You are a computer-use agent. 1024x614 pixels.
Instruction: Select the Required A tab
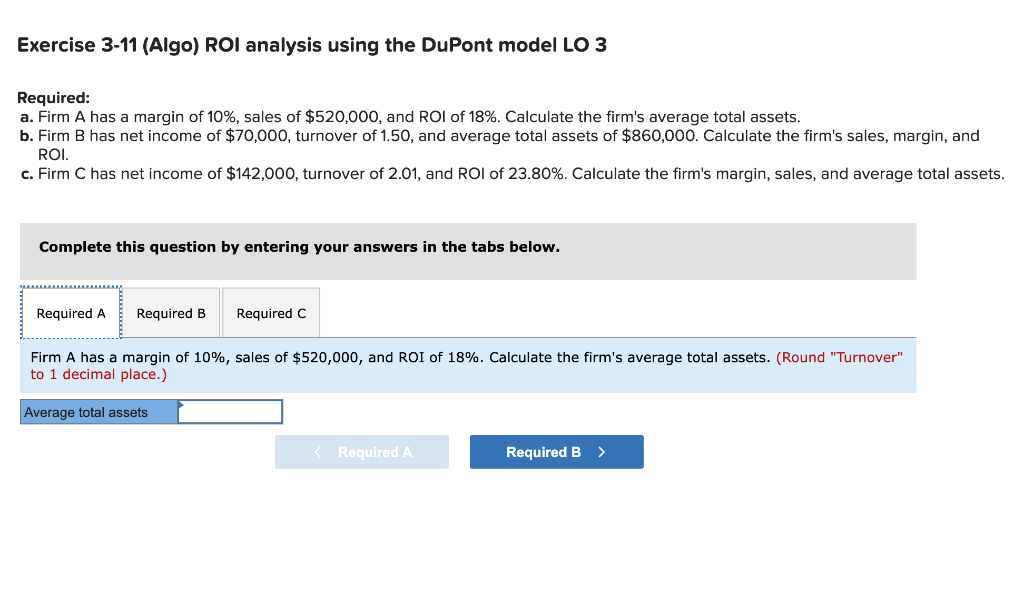pos(70,312)
